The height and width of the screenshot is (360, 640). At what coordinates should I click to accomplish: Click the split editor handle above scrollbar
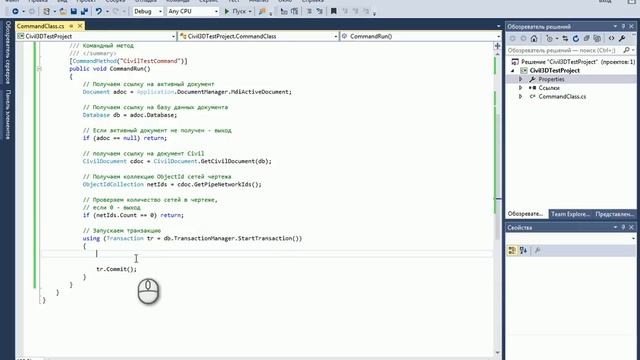(498, 45)
